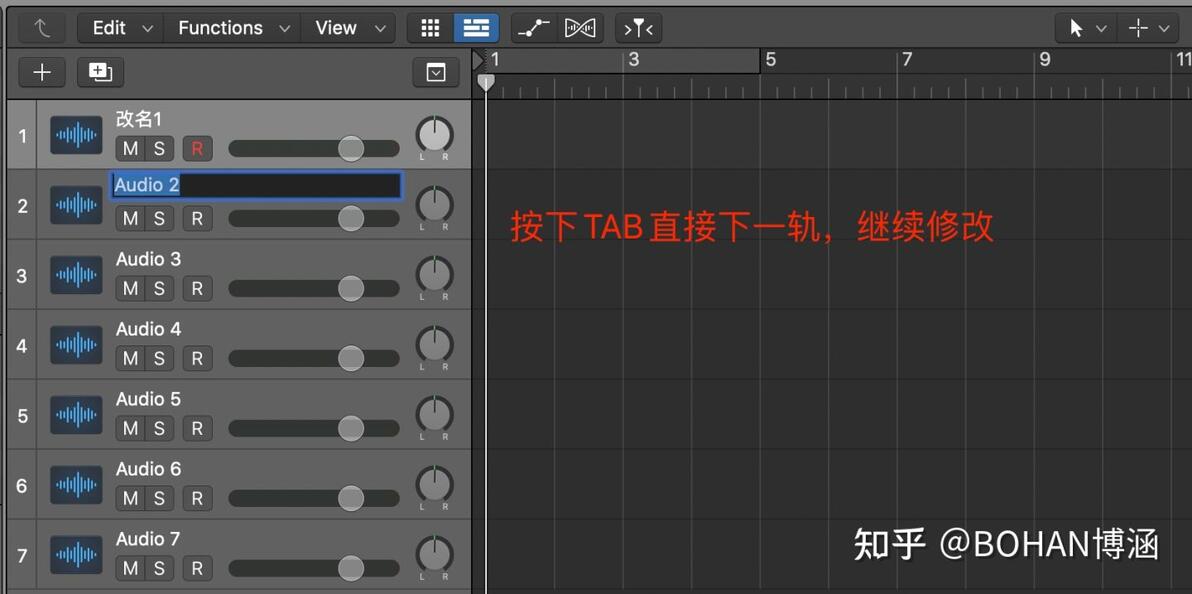Click the waveform icon of Audio 7 track

click(x=76, y=555)
